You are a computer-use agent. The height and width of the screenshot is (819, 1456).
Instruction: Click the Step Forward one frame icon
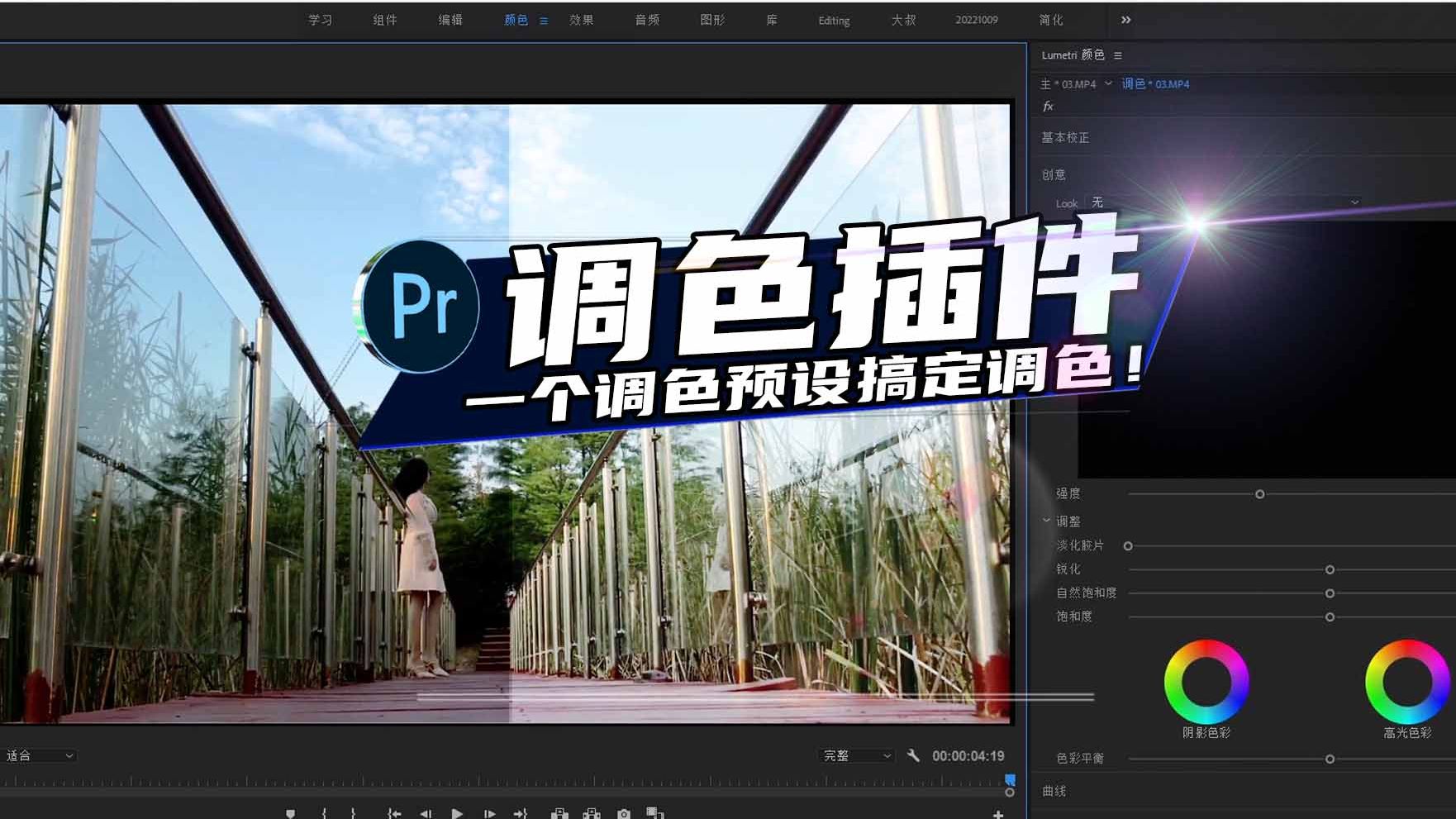coord(490,812)
